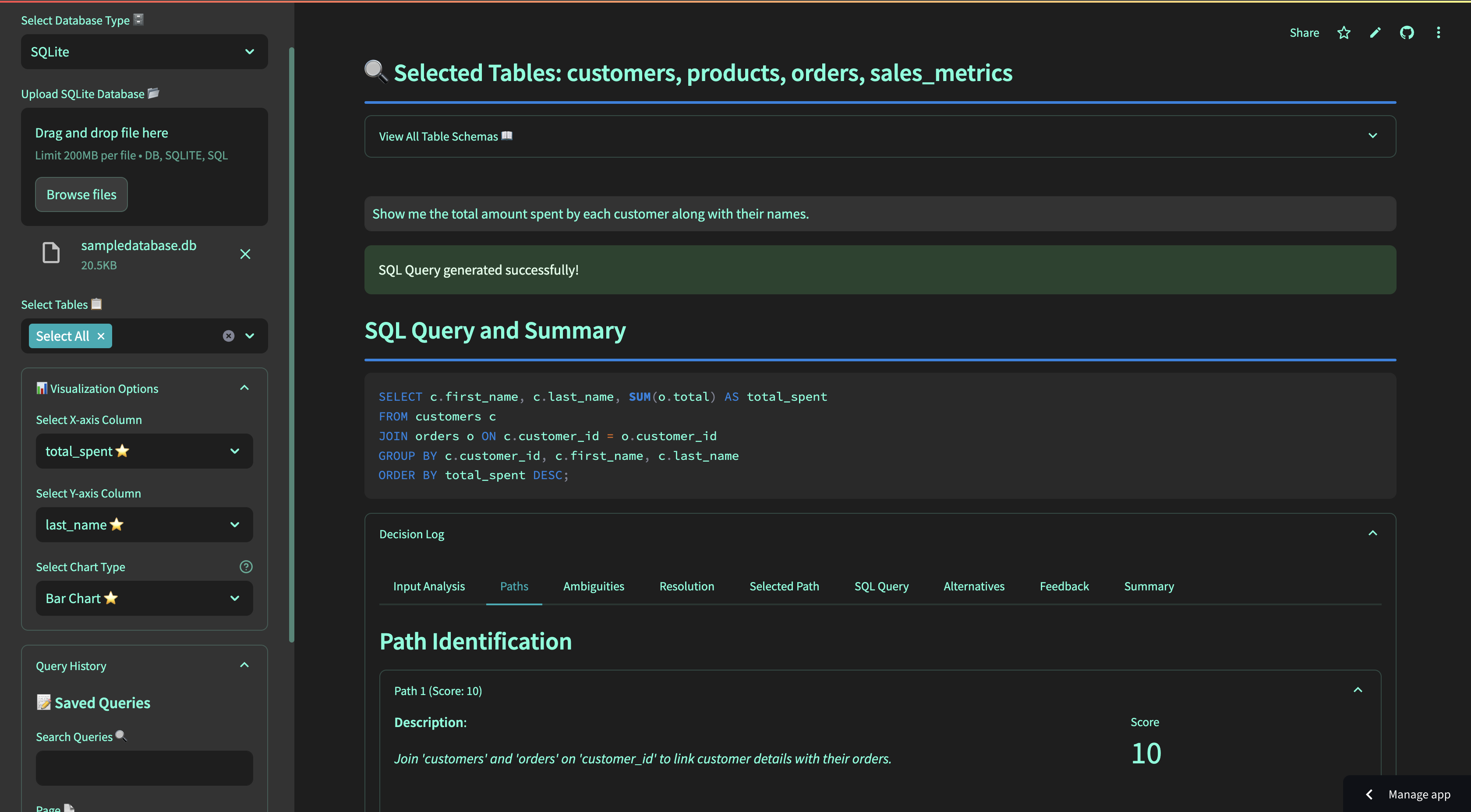Switch to the Ambiguities tab
Image resolution: width=1471 pixels, height=812 pixels.
[593, 586]
